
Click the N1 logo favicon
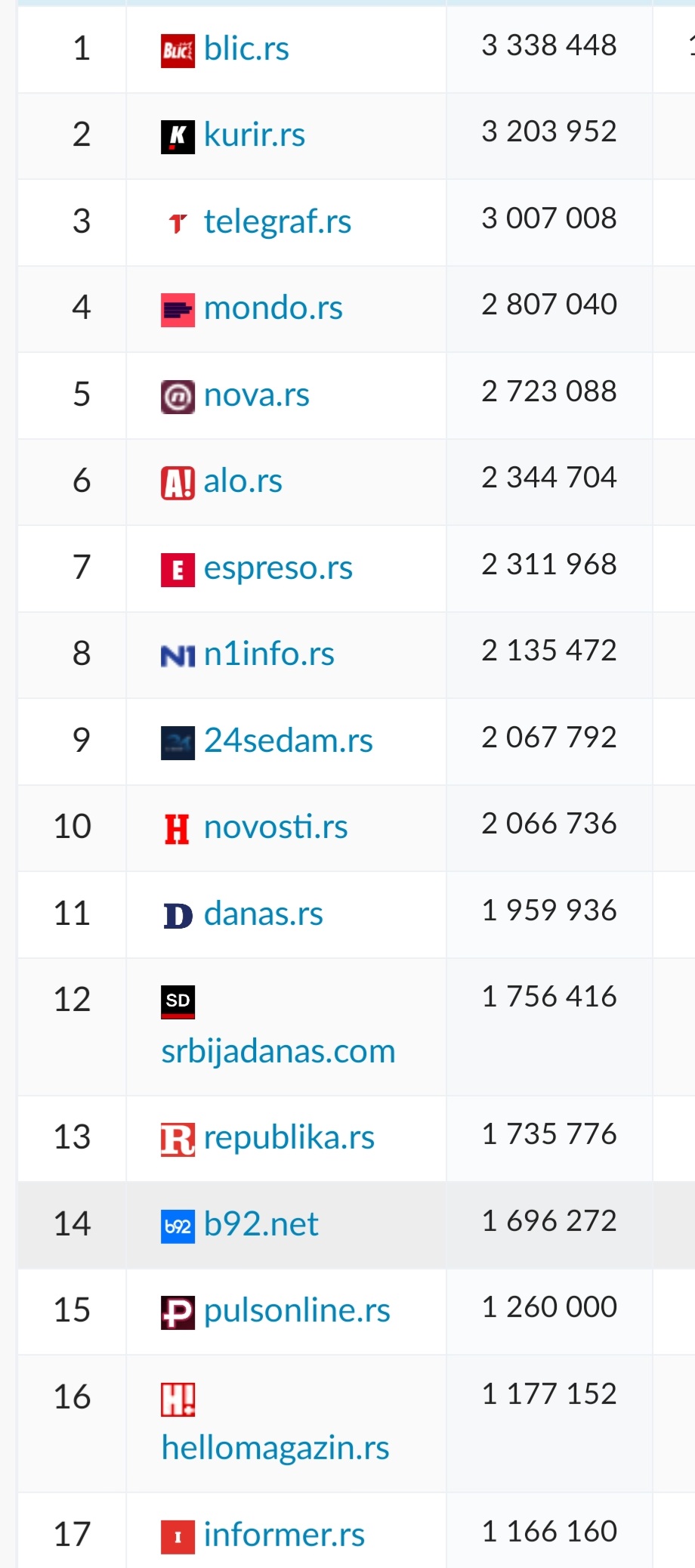[x=178, y=656]
